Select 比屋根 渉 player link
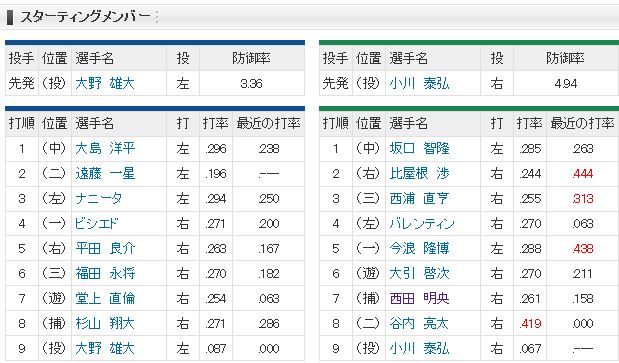The width and height of the screenshot is (619, 363). click(419, 173)
